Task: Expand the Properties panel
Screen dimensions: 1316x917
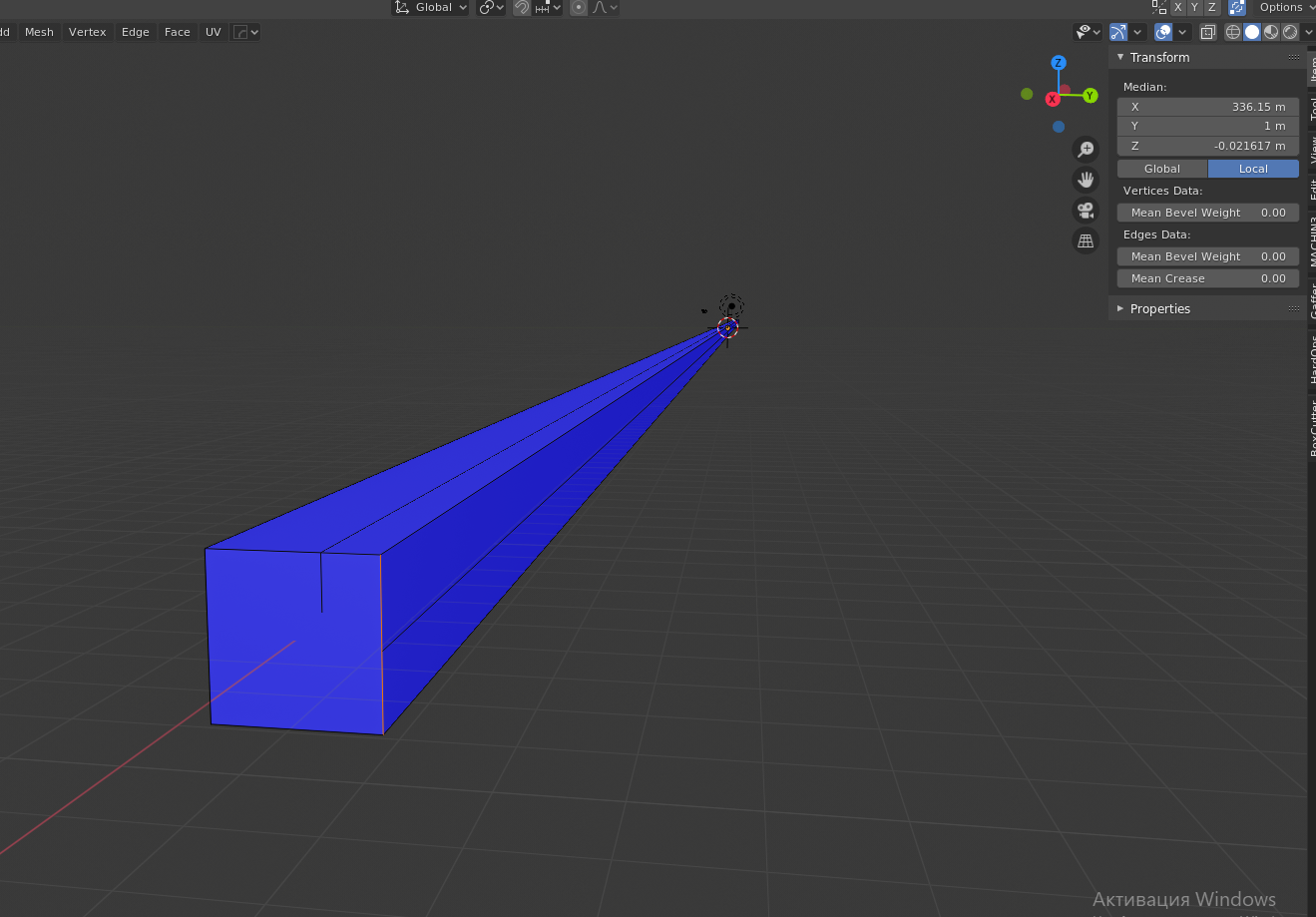Action: [x=1120, y=308]
